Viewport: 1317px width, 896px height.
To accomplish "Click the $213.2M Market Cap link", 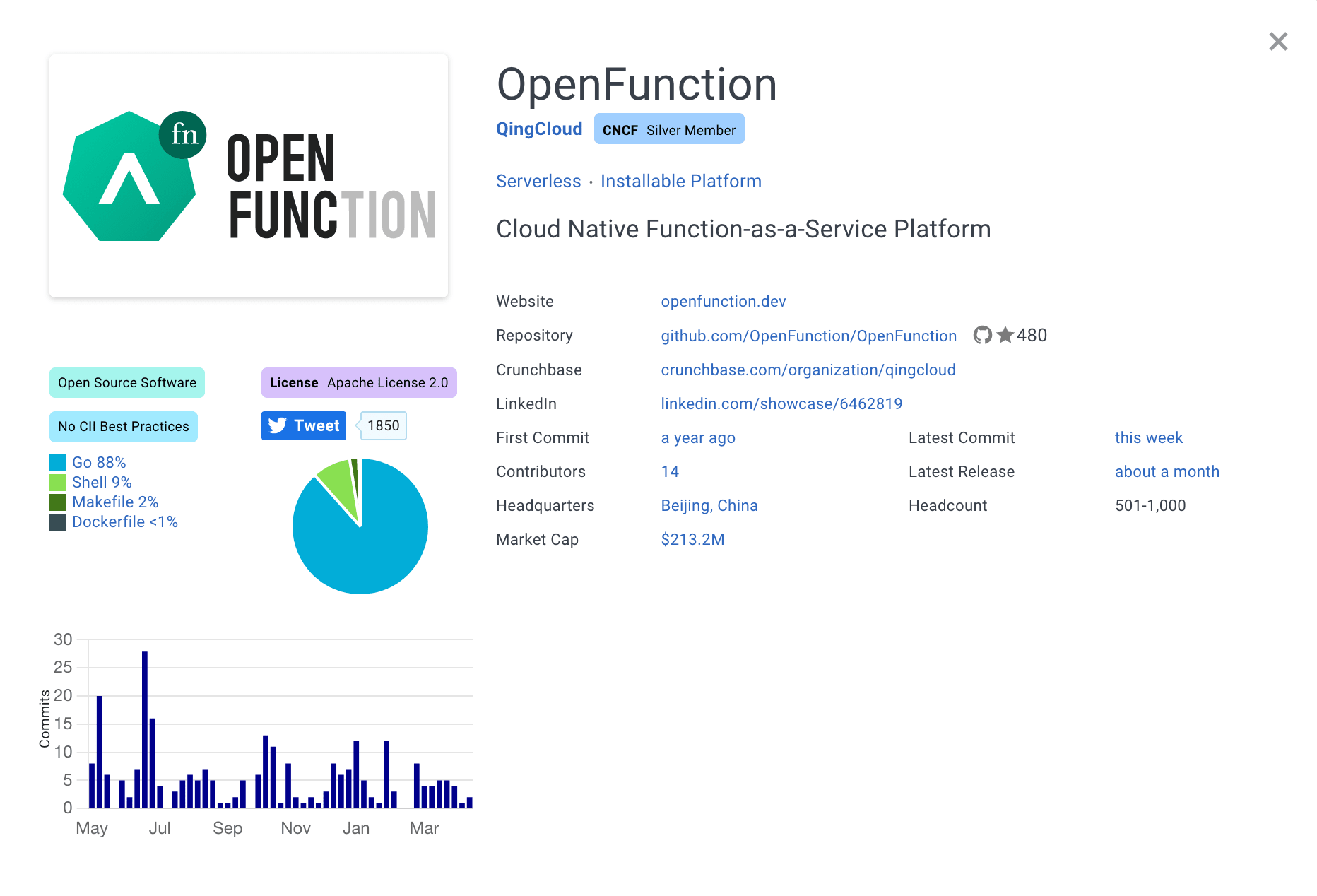I will pos(692,539).
